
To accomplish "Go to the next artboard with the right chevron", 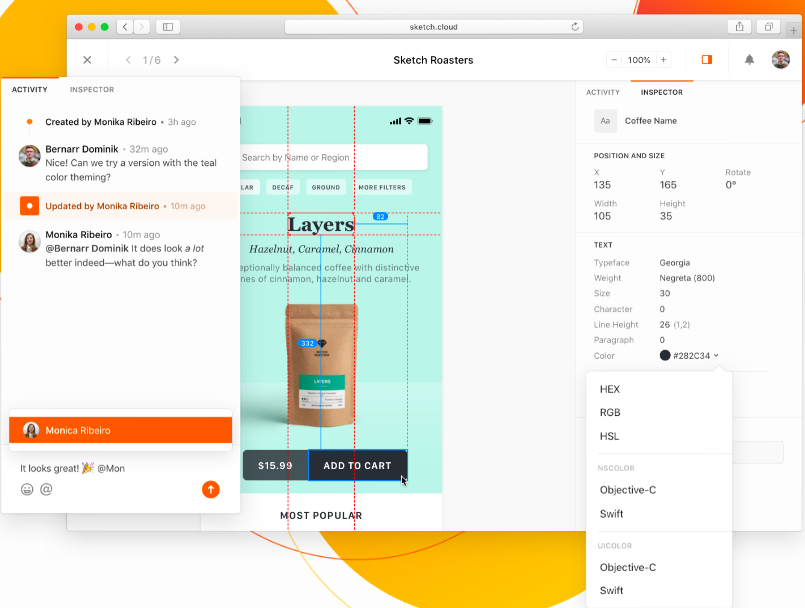I will click(177, 59).
